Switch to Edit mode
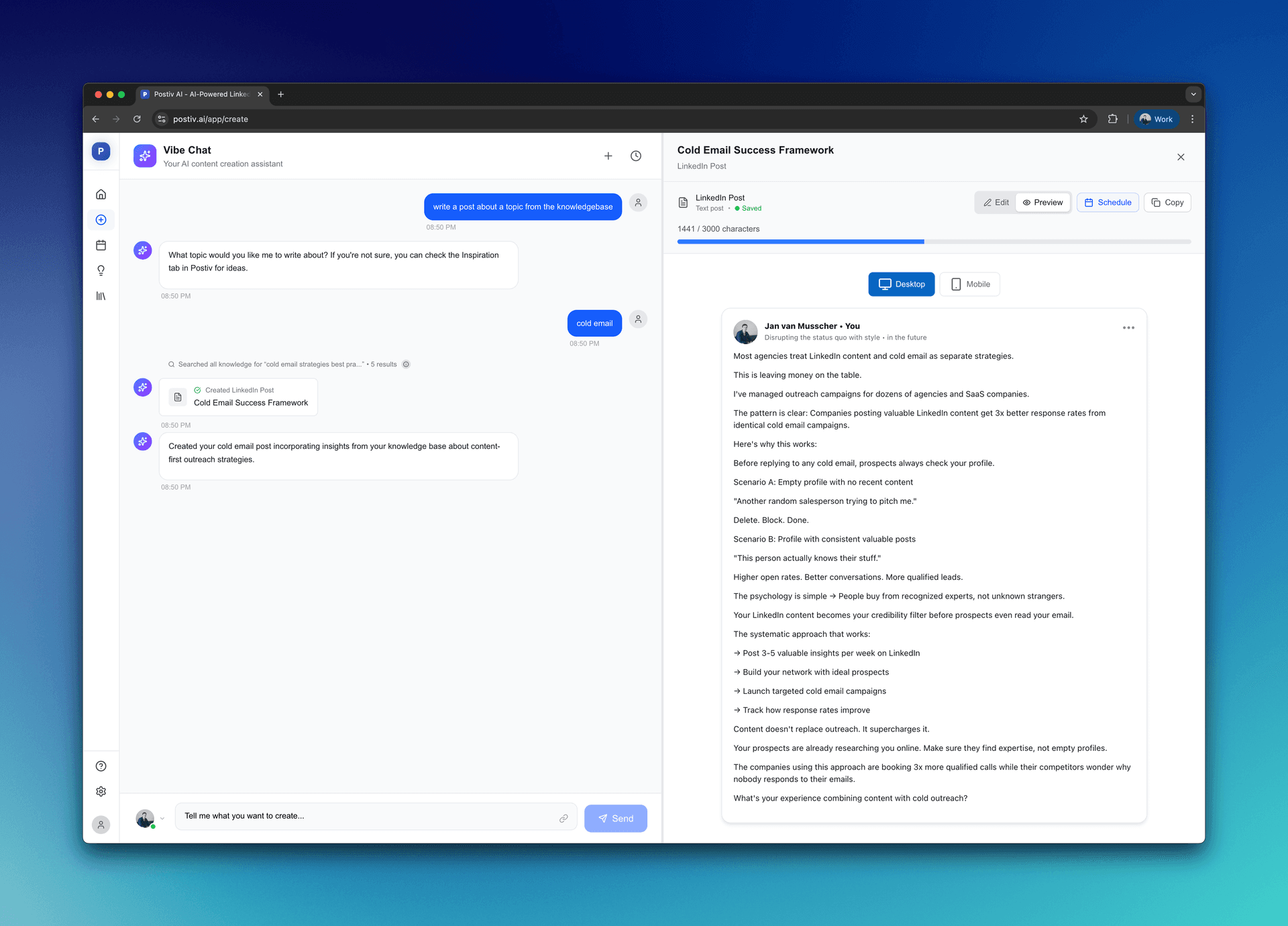 coord(996,203)
